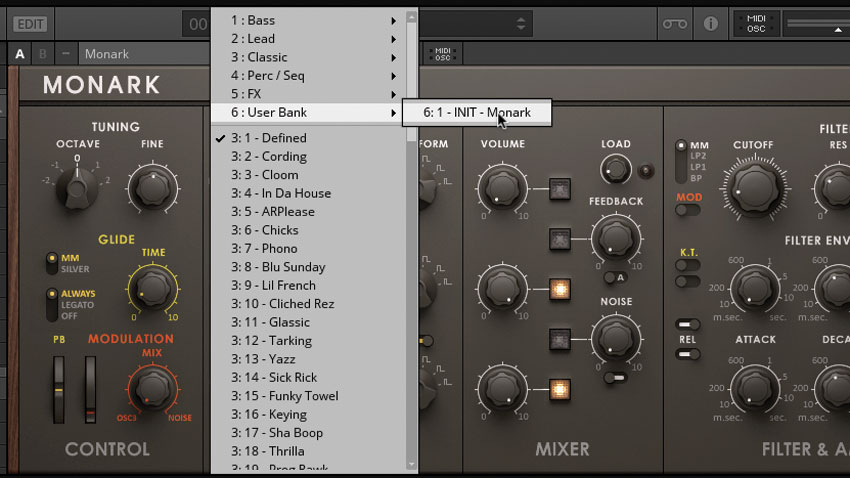Toggle the REL release switch
Viewport: 850px width, 478px height.
click(687, 354)
